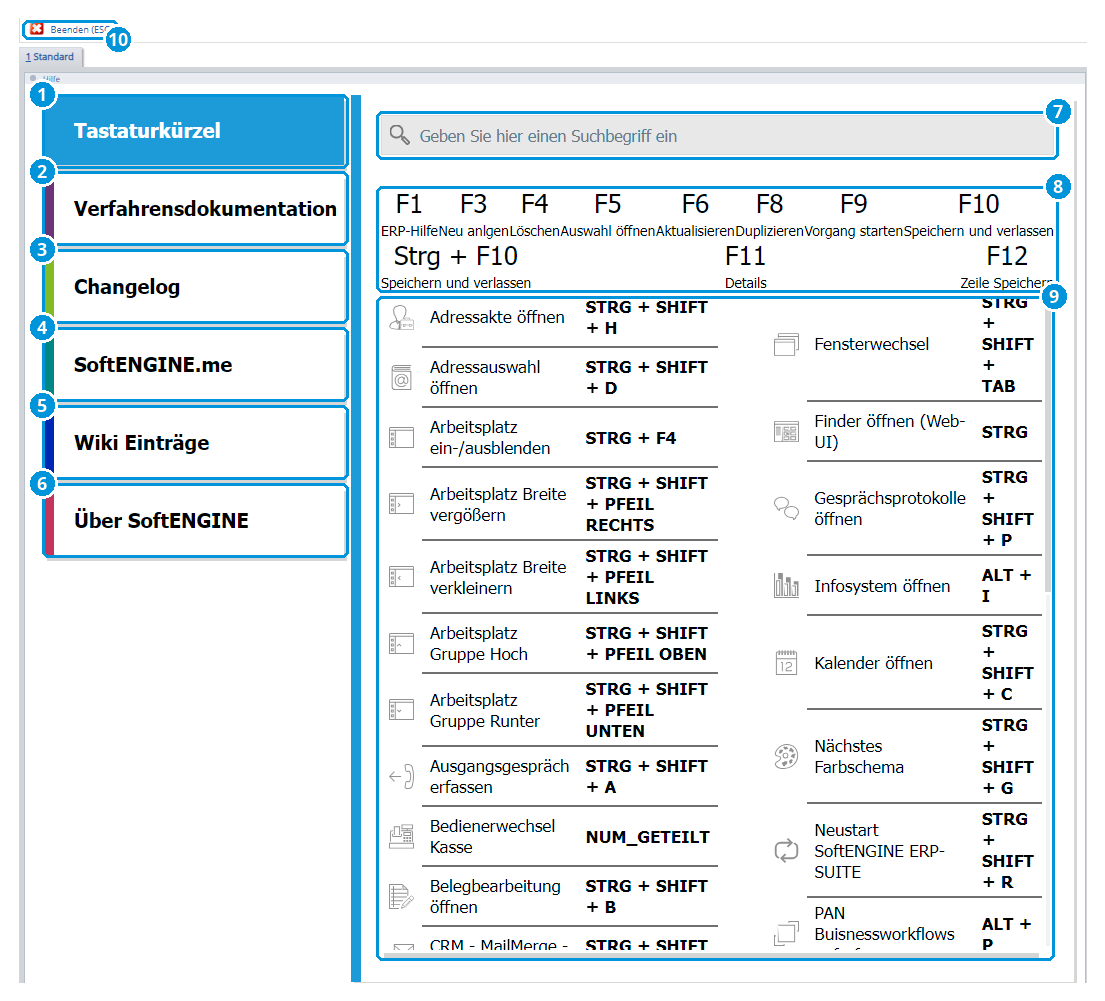Click the F11 Details shortcut
The height and width of the screenshot is (1001, 1105).
[746, 268]
